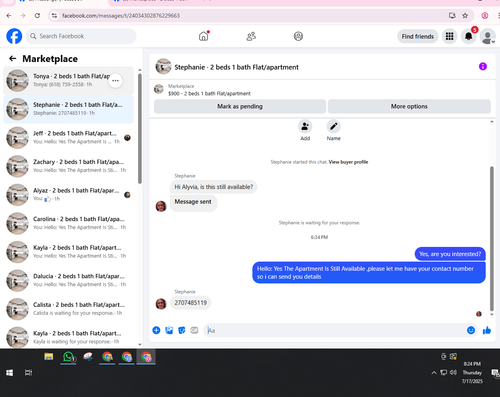The image size is (500, 397).
Task: Open the Facebook menu grid icon
Action: (449, 36)
